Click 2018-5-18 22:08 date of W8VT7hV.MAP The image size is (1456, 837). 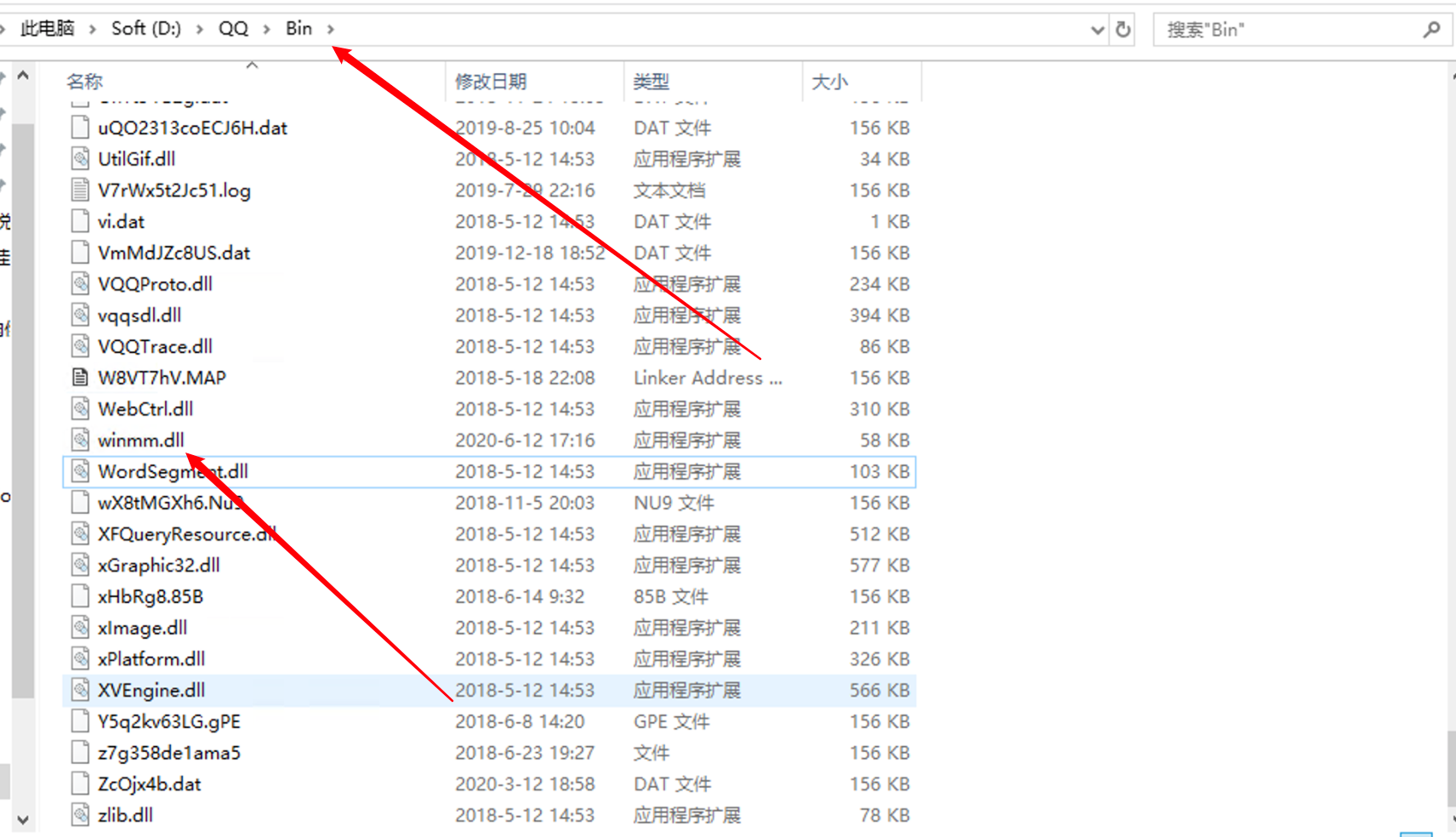click(525, 378)
